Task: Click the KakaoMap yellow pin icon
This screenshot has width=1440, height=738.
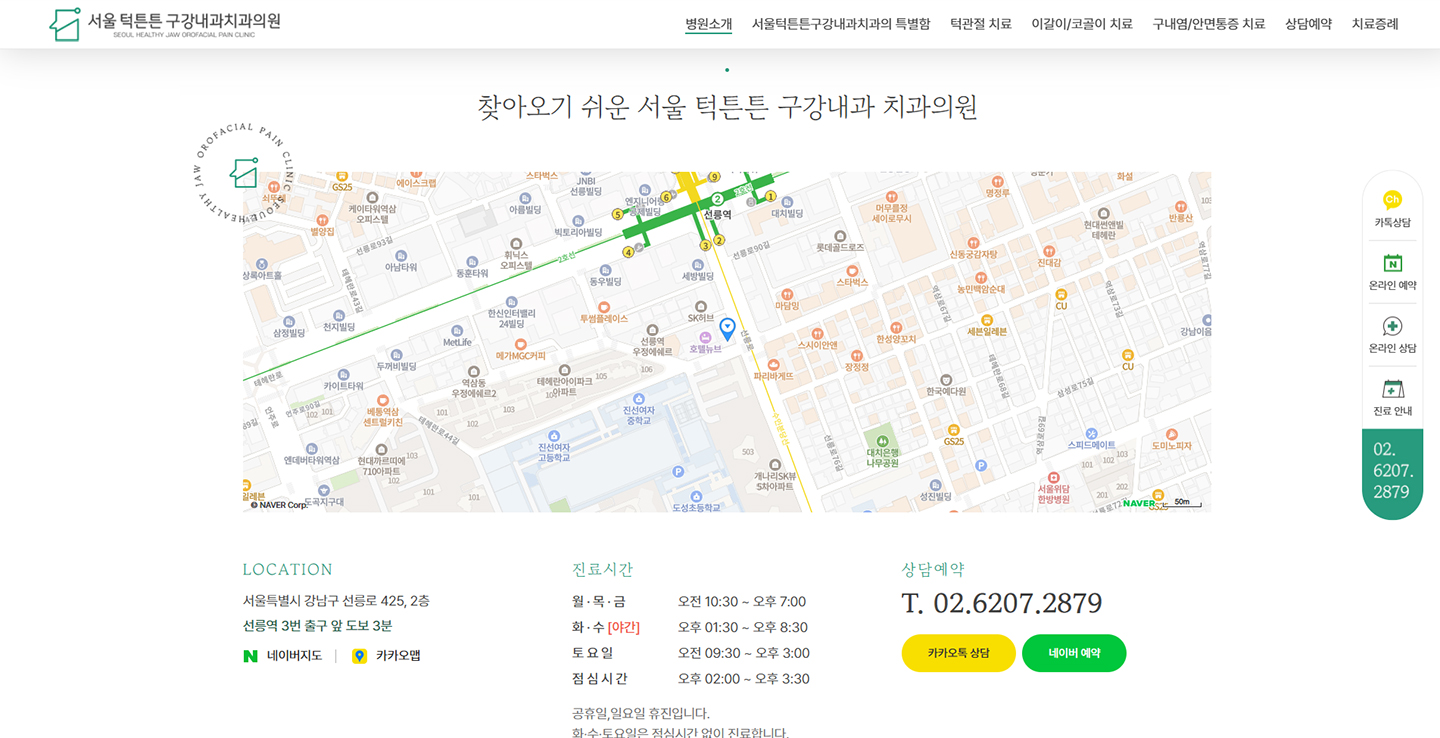Action: click(x=359, y=656)
